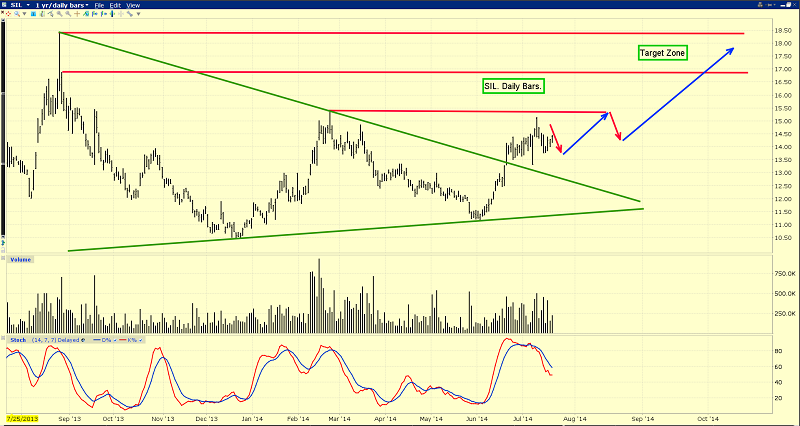Click the 7/25/2013 date label
The image size is (800, 426).
[14, 418]
